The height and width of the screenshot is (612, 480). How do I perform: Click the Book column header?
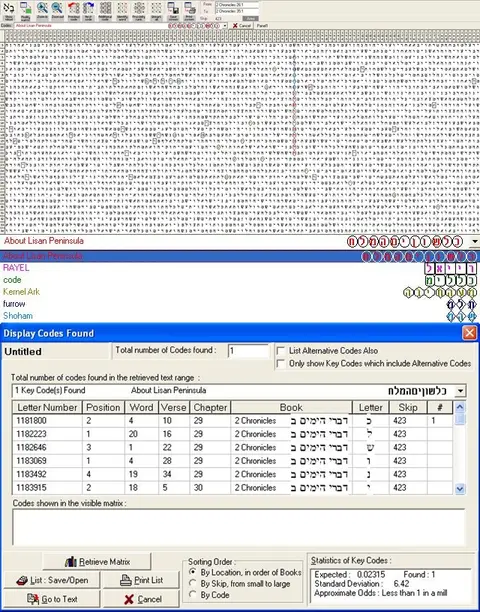tap(291, 407)
